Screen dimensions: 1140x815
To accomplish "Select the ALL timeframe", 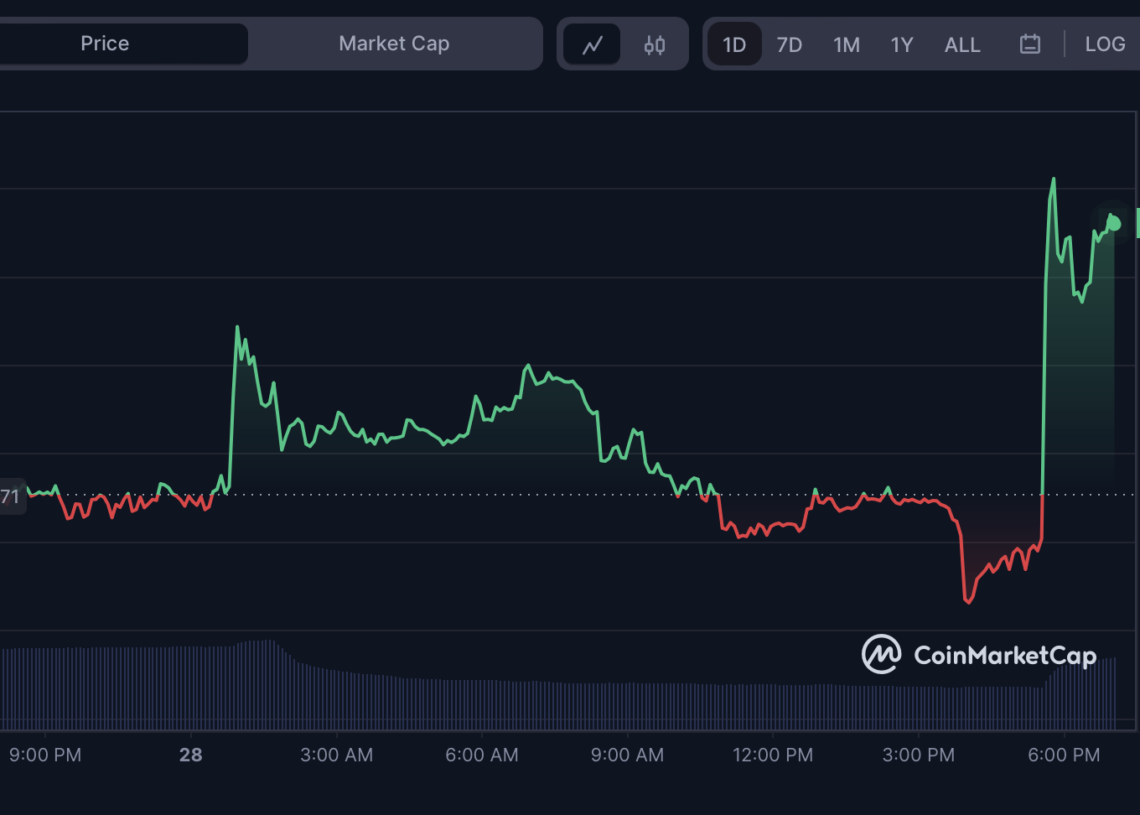I will point(961,44).
